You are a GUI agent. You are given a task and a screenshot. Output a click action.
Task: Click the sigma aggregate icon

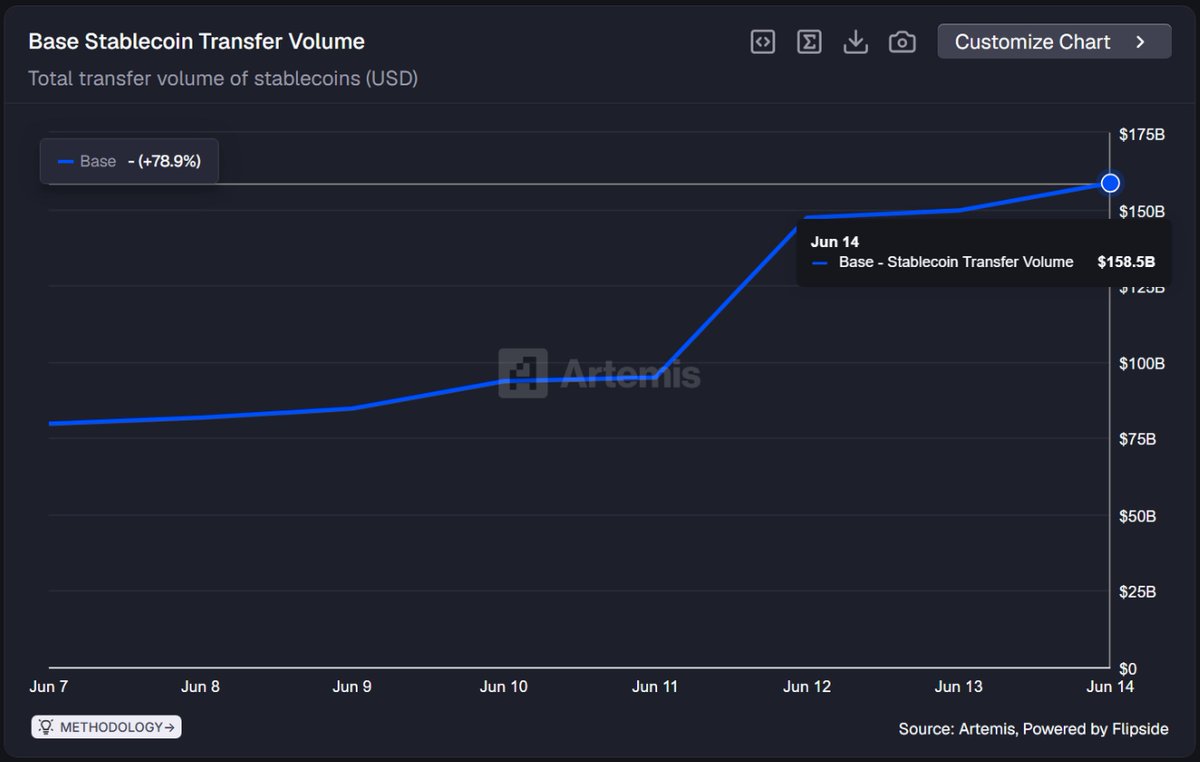(809, 42)
